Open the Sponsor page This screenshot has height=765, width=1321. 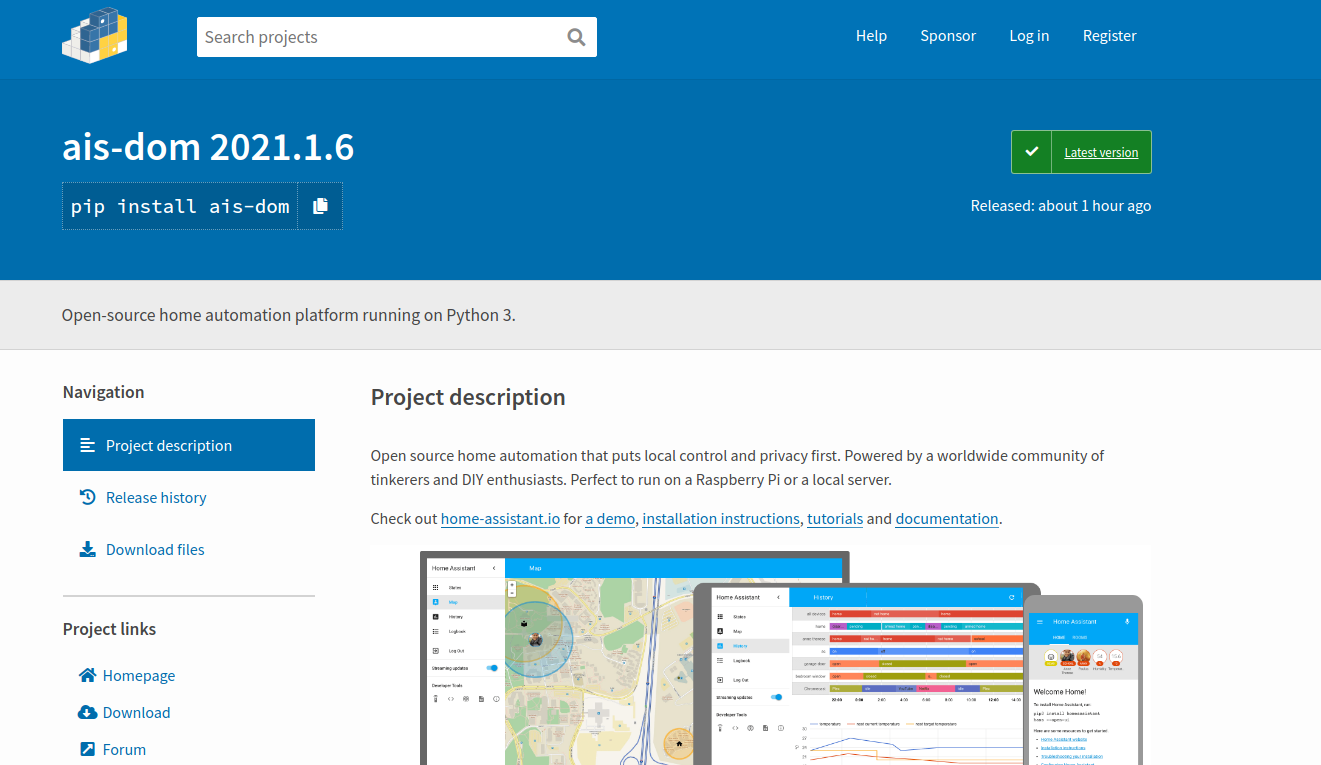[948, 36]
